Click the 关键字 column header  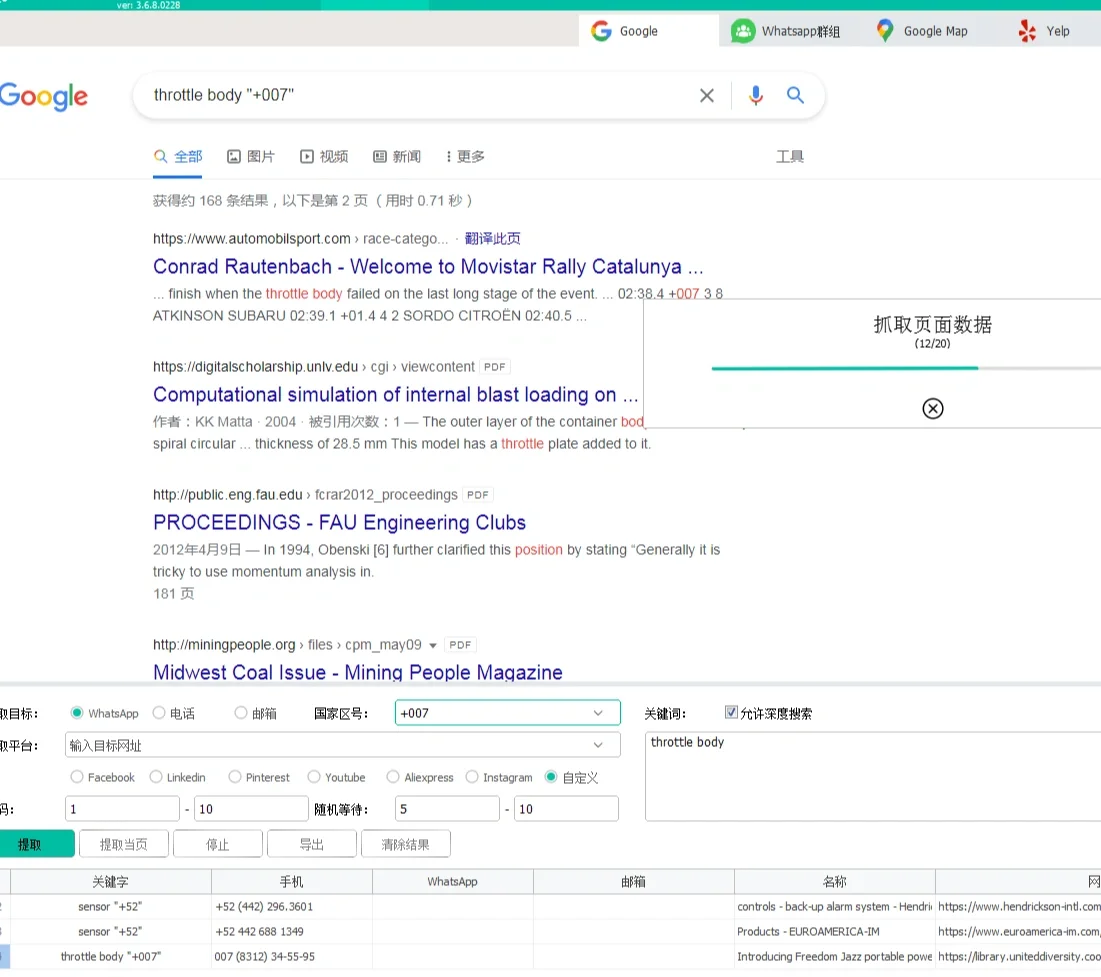click(110, 881)
